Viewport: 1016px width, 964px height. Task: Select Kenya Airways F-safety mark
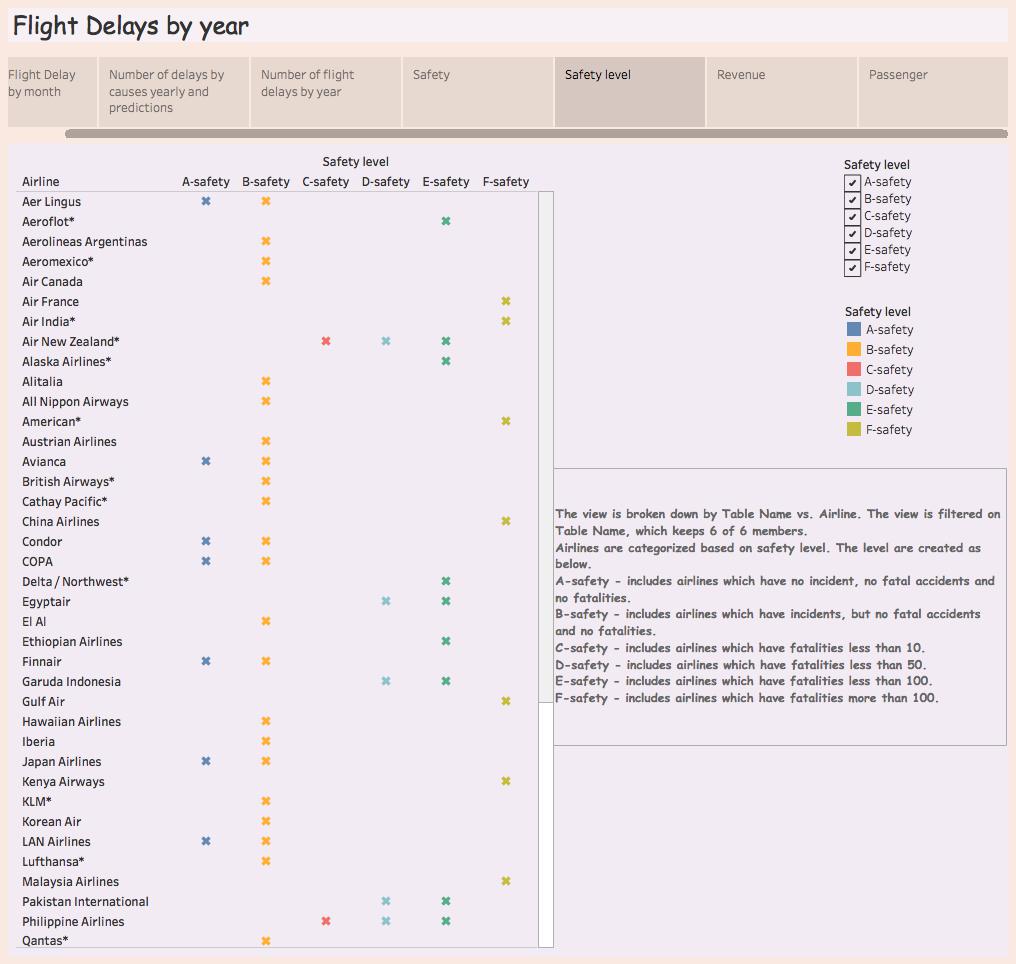506,781
